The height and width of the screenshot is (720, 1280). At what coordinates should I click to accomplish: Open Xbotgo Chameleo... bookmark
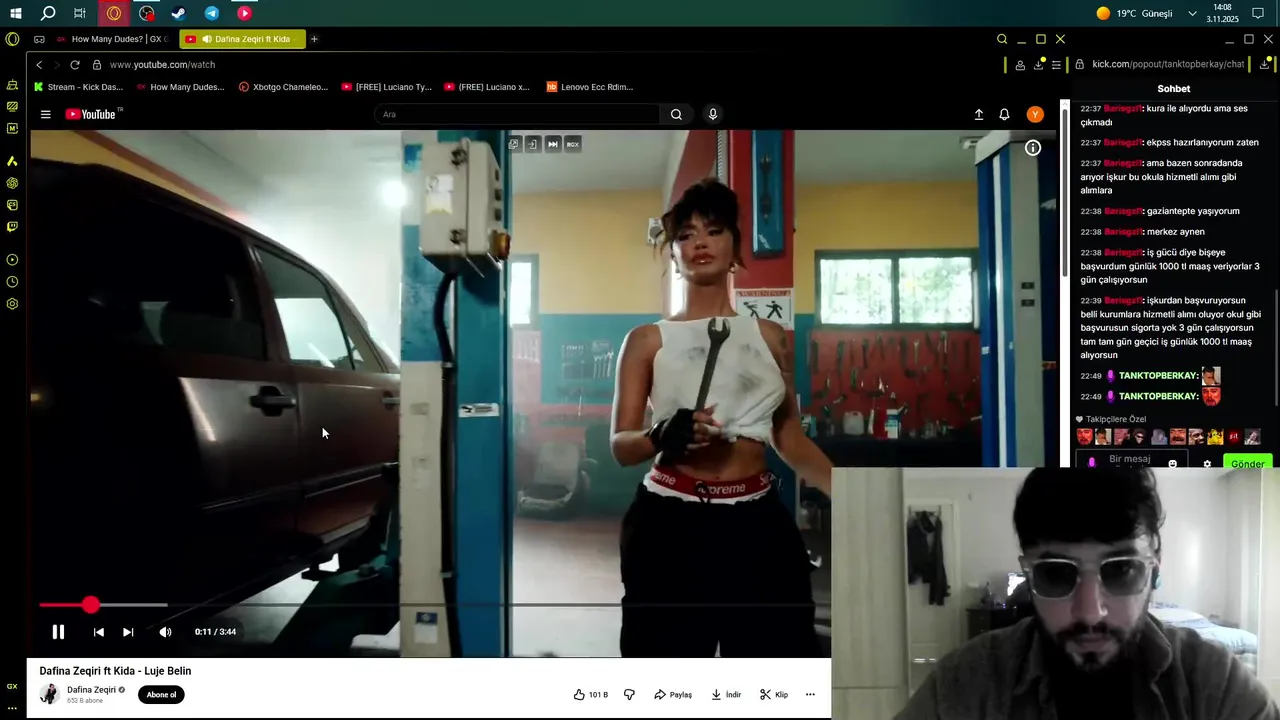pyautogui.click(x=283, y=87)
